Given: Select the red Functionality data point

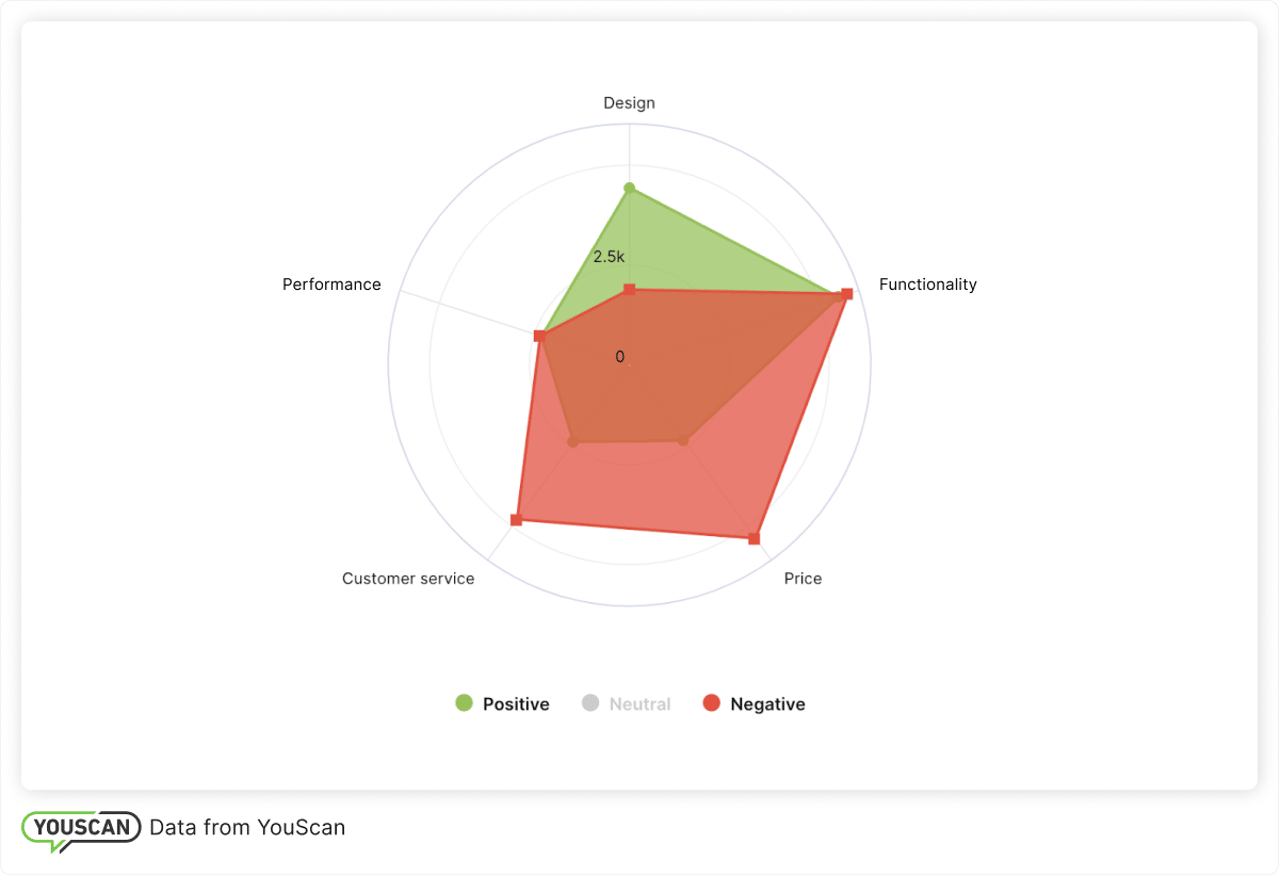Looking at the screenshot, I should [x=847, y=294].
